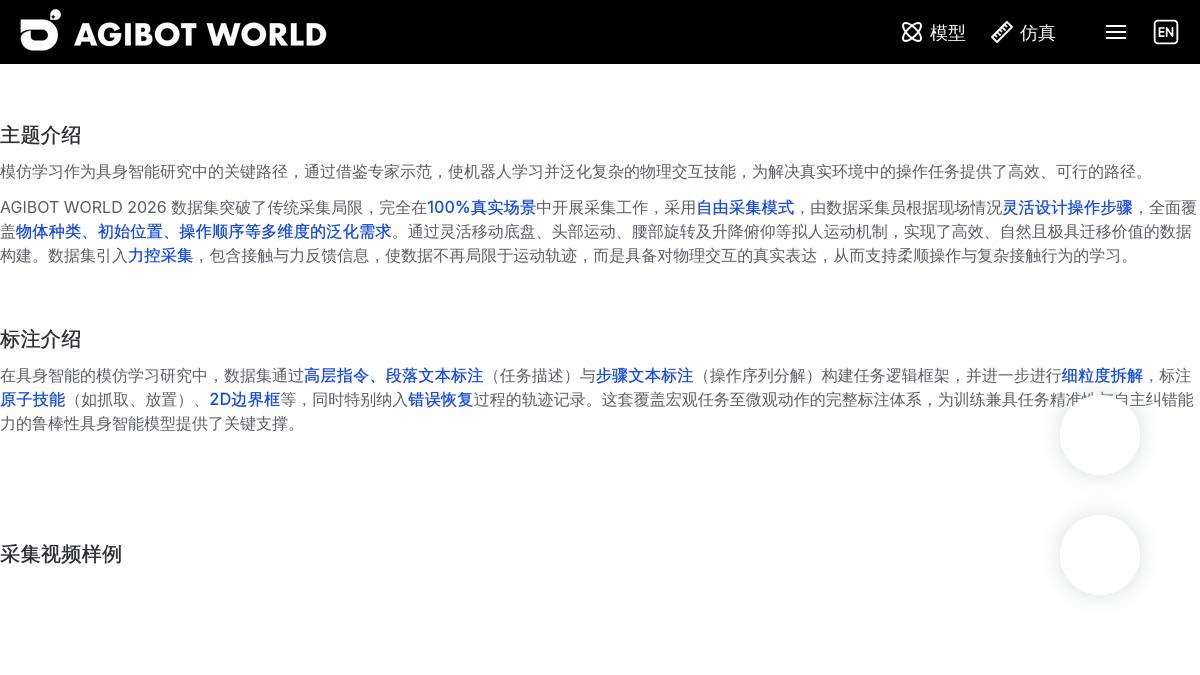
Task: Click the highlighted text 错误恢复
Action: [440, 399]
